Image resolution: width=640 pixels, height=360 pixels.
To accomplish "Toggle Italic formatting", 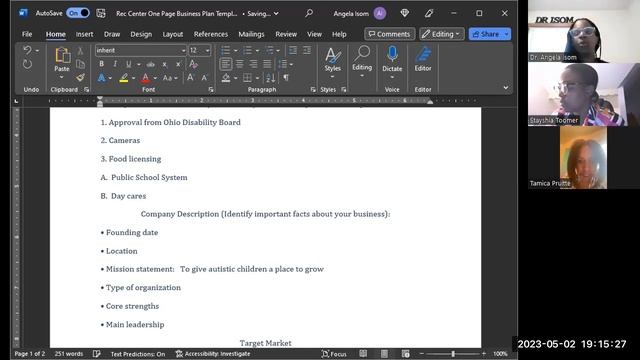I will click(x=115, y=64).
